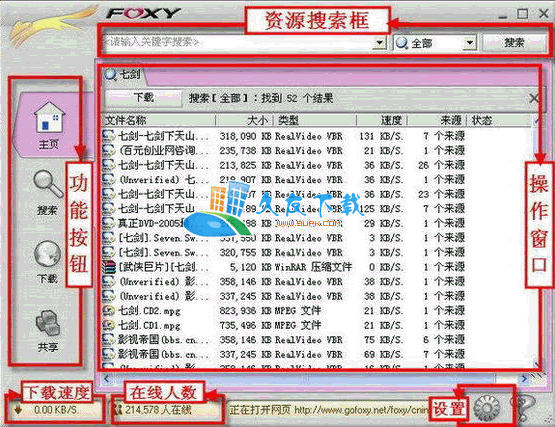This screenshot has width=555, height=427.
Task: Click the 823,938 KB size value
Action: 245,311
